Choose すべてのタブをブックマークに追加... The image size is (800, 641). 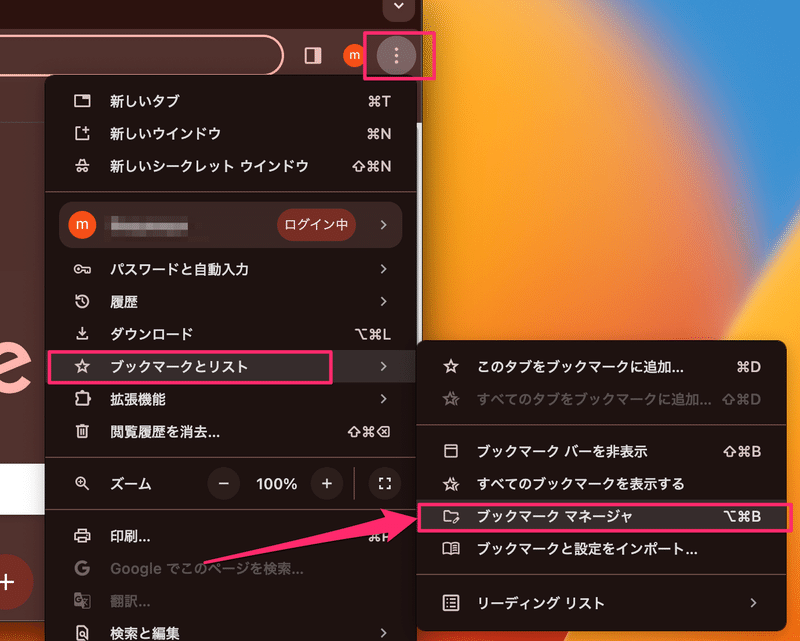click(x=602, y=399)
